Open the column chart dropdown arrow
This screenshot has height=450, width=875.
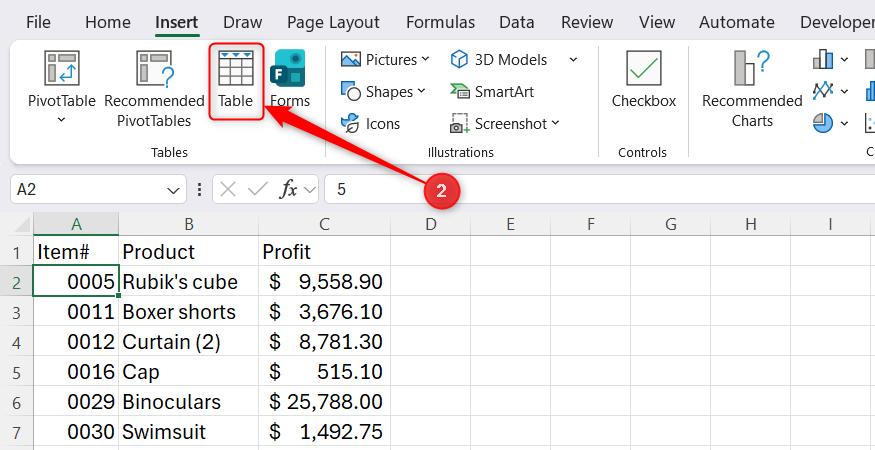844,59
